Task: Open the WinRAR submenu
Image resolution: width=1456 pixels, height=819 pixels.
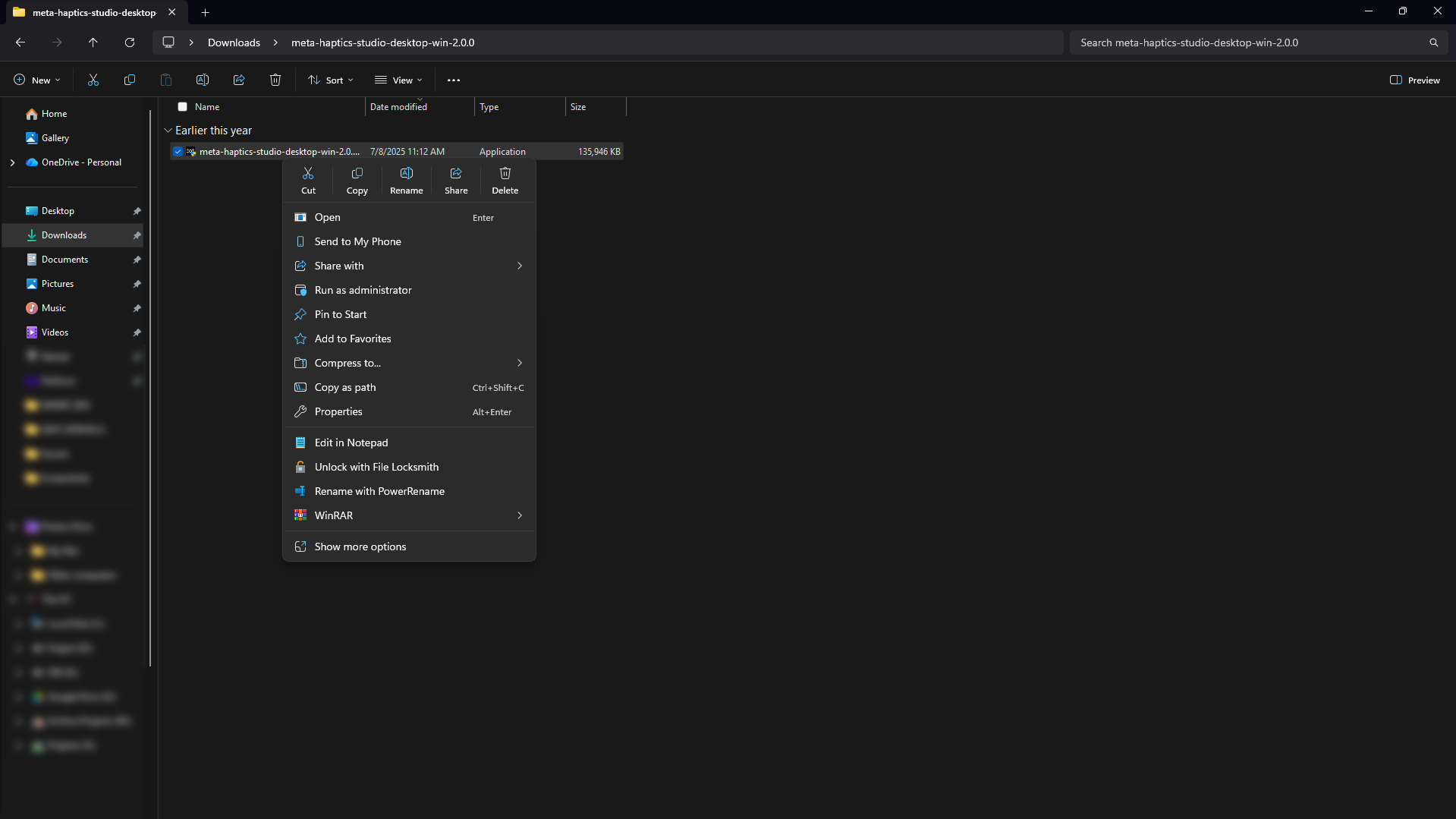Action: (410, 515)
